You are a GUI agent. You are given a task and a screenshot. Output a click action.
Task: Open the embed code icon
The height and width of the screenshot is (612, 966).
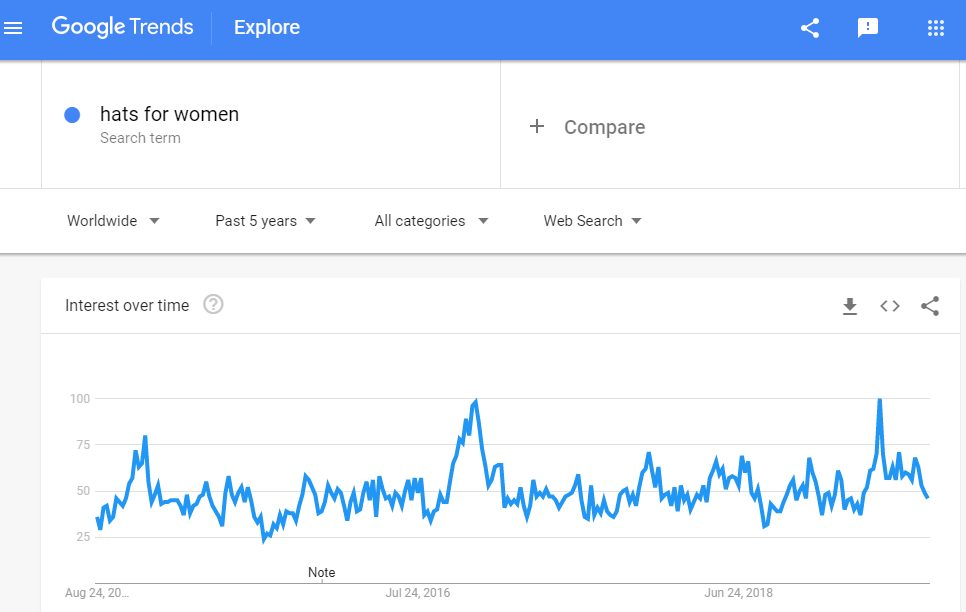coord(890,306)
